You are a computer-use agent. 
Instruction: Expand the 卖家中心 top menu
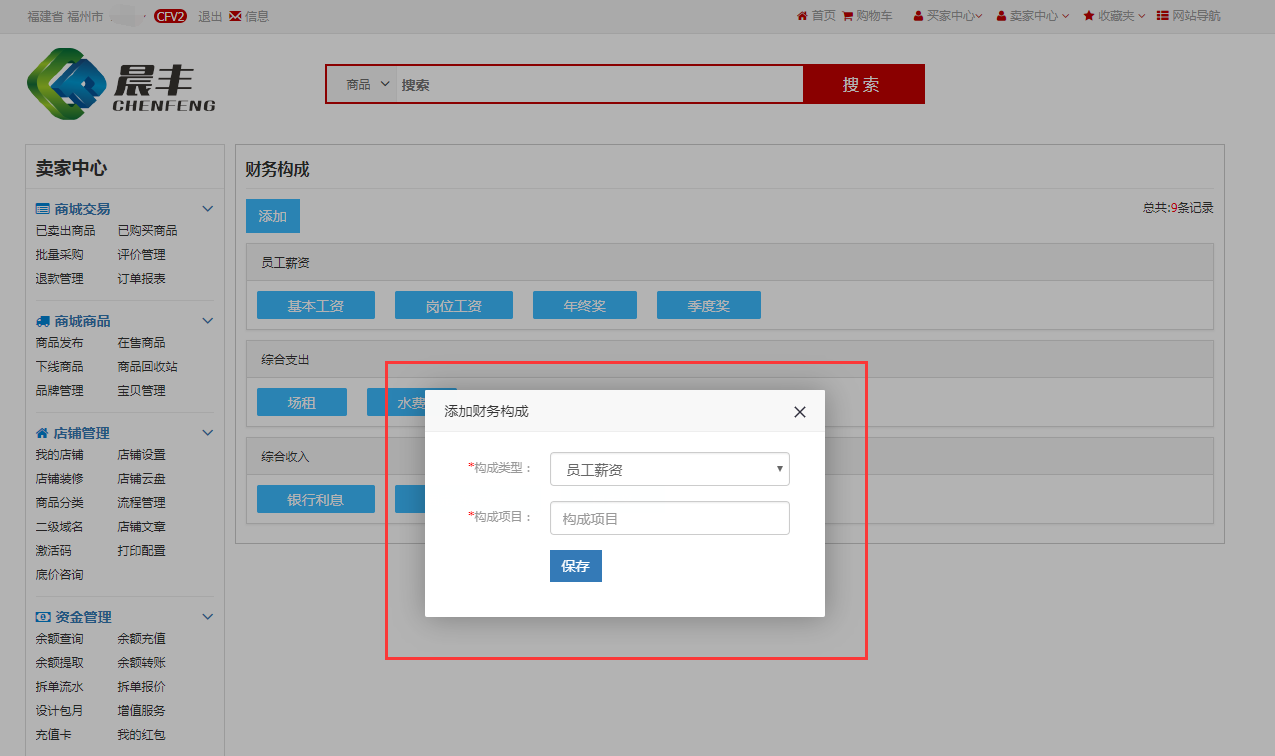(1033, 16)
